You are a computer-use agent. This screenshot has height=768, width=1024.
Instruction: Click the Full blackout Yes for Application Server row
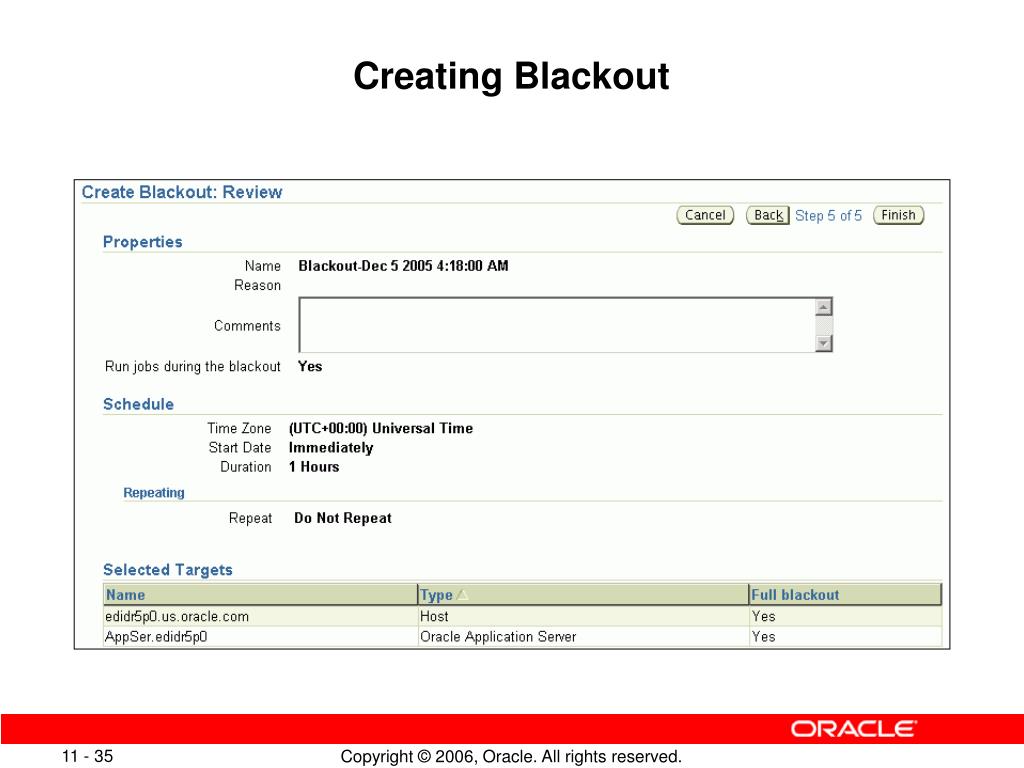coord(763,637)
